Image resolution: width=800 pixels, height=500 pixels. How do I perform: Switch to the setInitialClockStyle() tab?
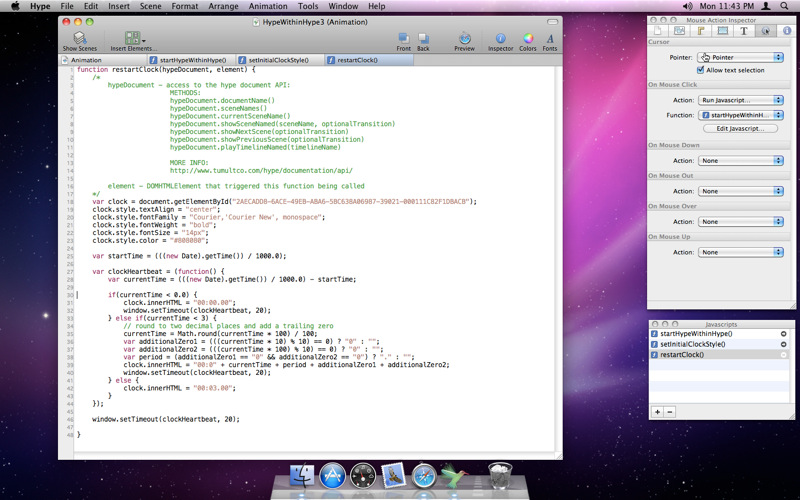(278, 60)
